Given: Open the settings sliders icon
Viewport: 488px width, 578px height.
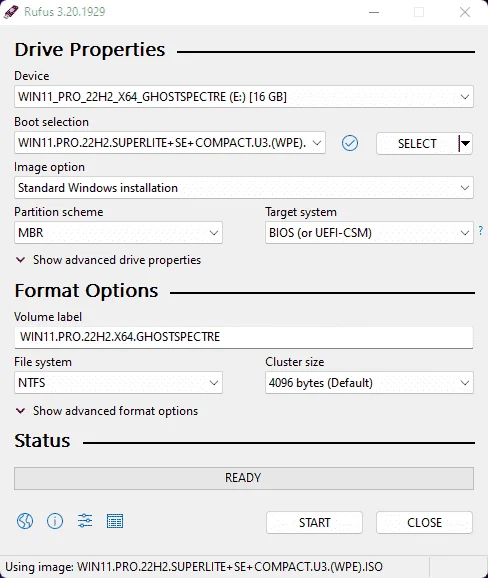Looking at the screenshot, I should coord(85,521).
